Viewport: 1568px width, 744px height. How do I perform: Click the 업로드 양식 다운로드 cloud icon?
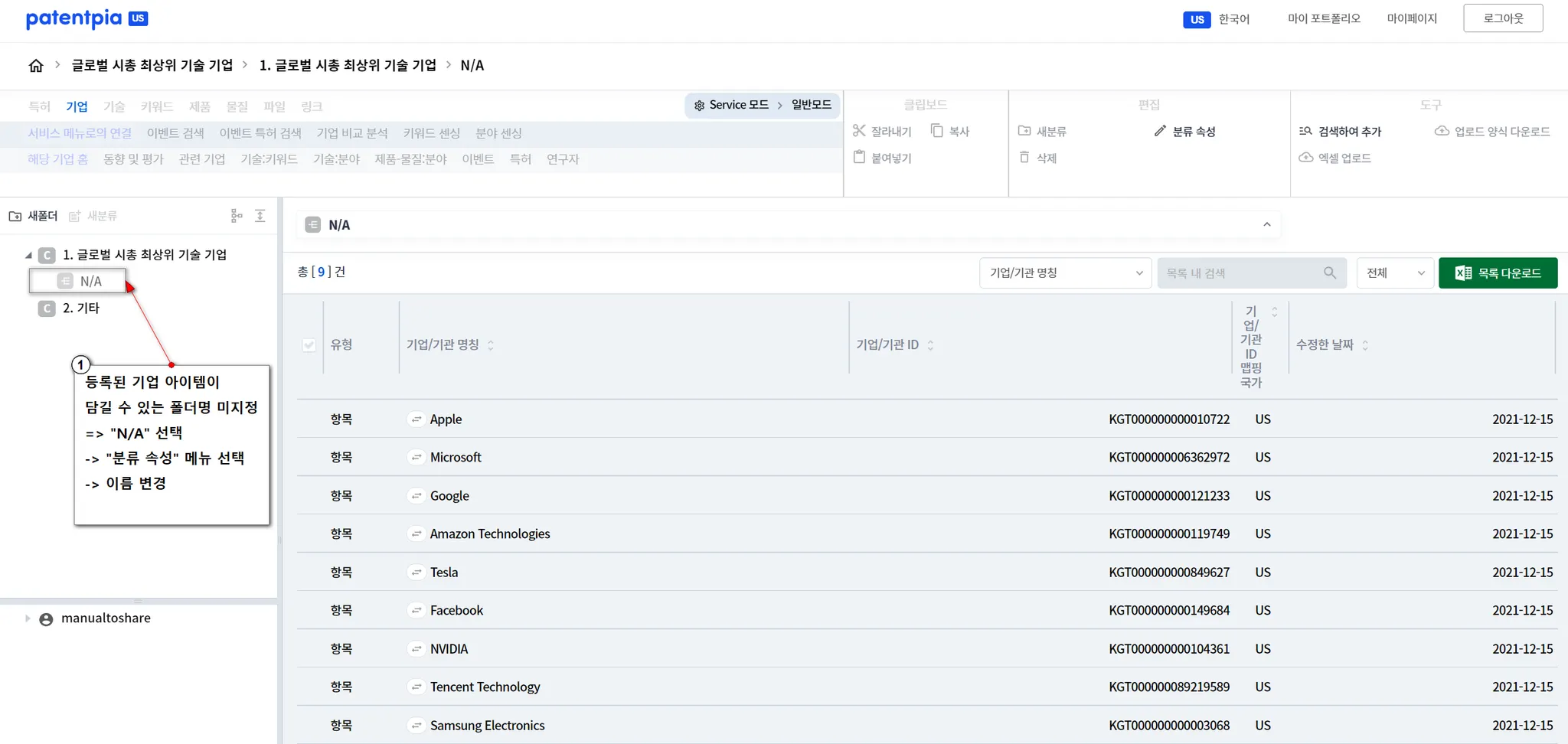click(1442, 131)
